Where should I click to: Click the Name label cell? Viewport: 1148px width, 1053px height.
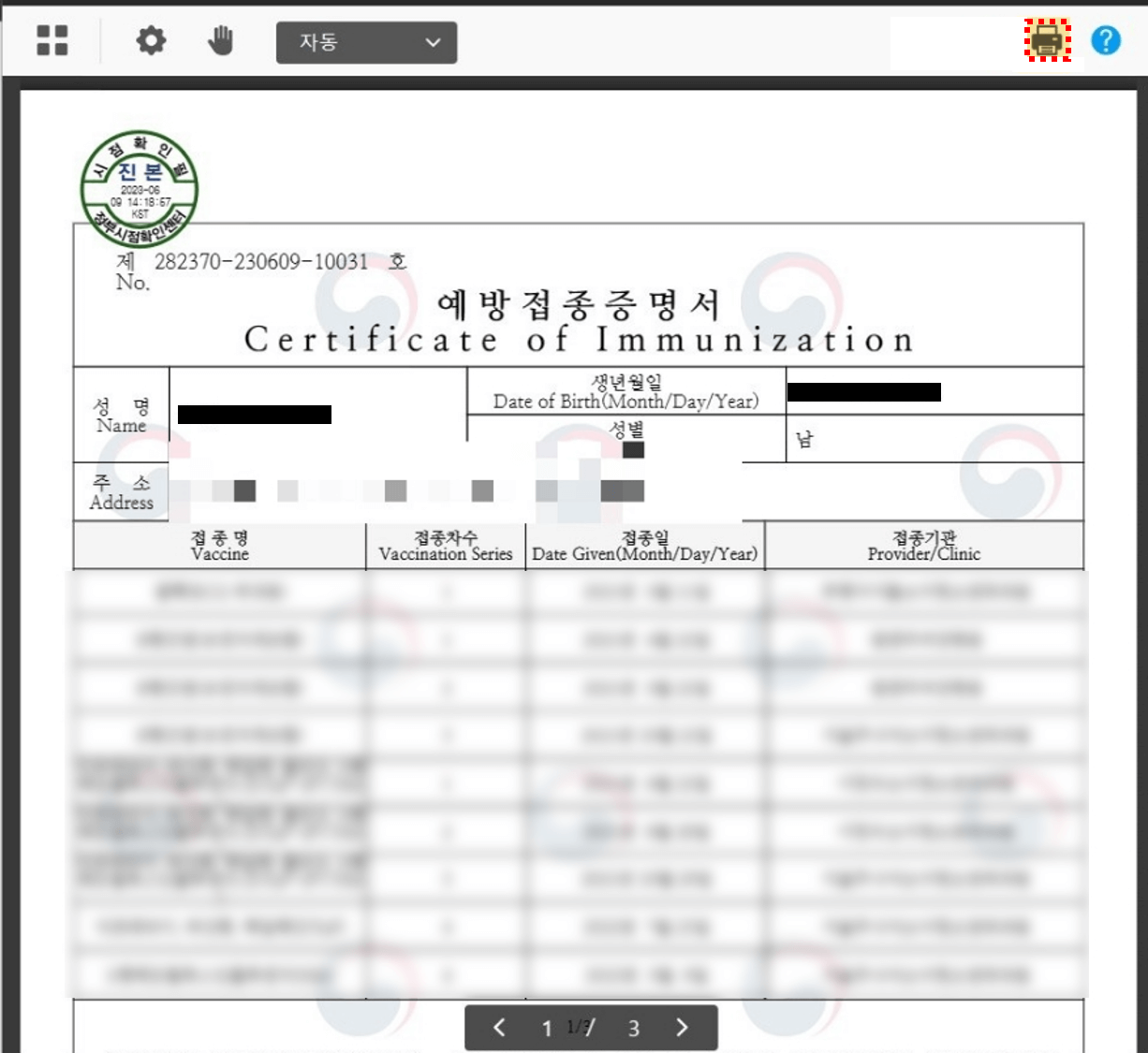point(122,415)
